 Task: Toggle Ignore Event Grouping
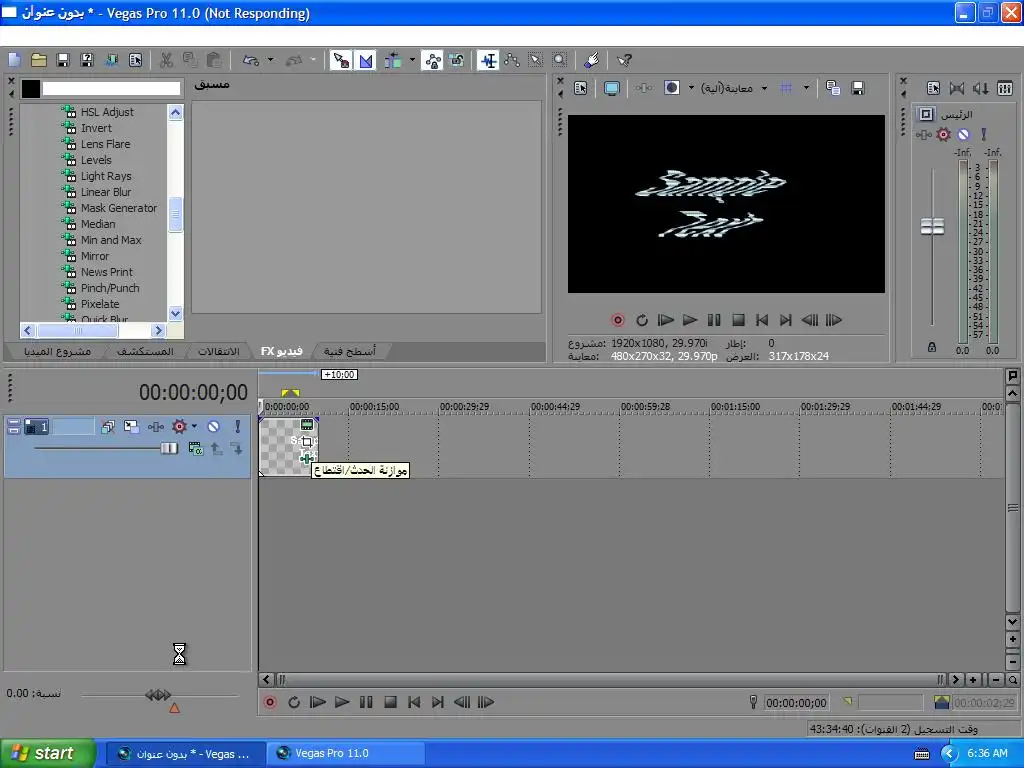456,60
